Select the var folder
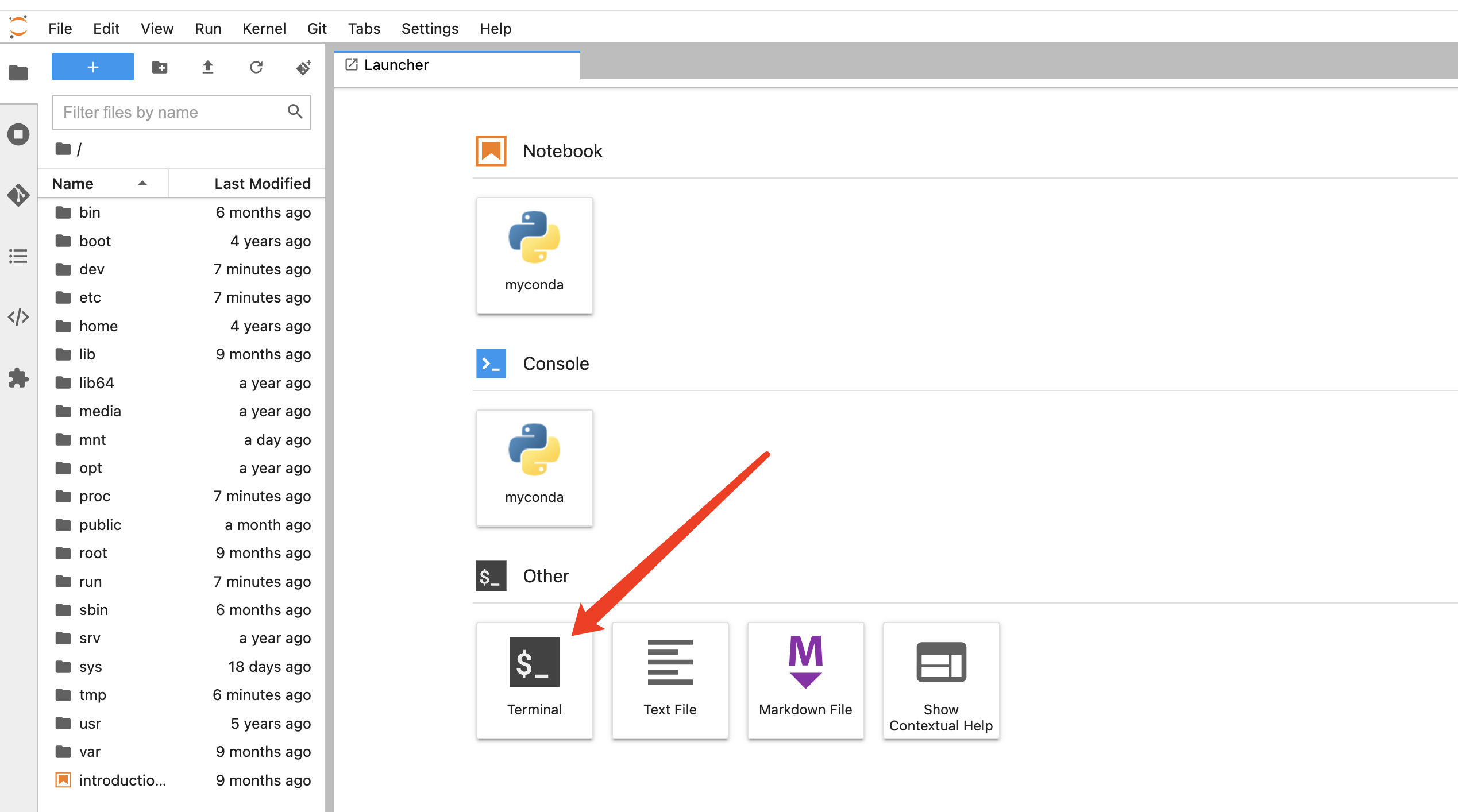This screenshot has width=1458, height=812. point(182,752)
